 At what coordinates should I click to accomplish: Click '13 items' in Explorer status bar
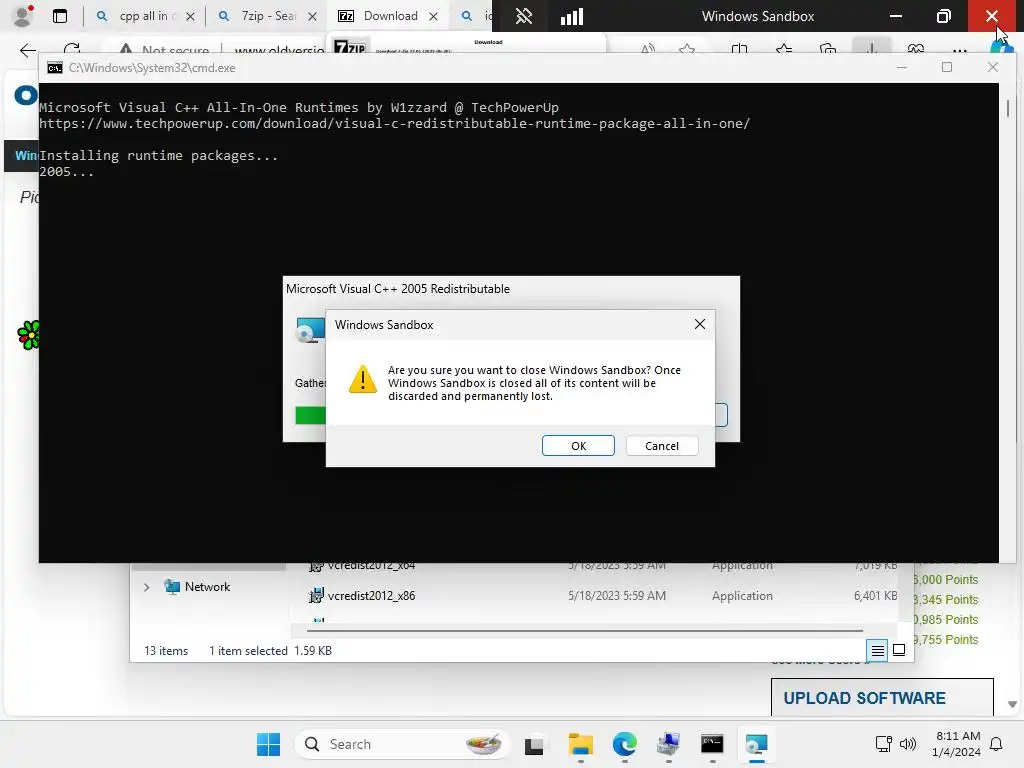coord(166,651)
